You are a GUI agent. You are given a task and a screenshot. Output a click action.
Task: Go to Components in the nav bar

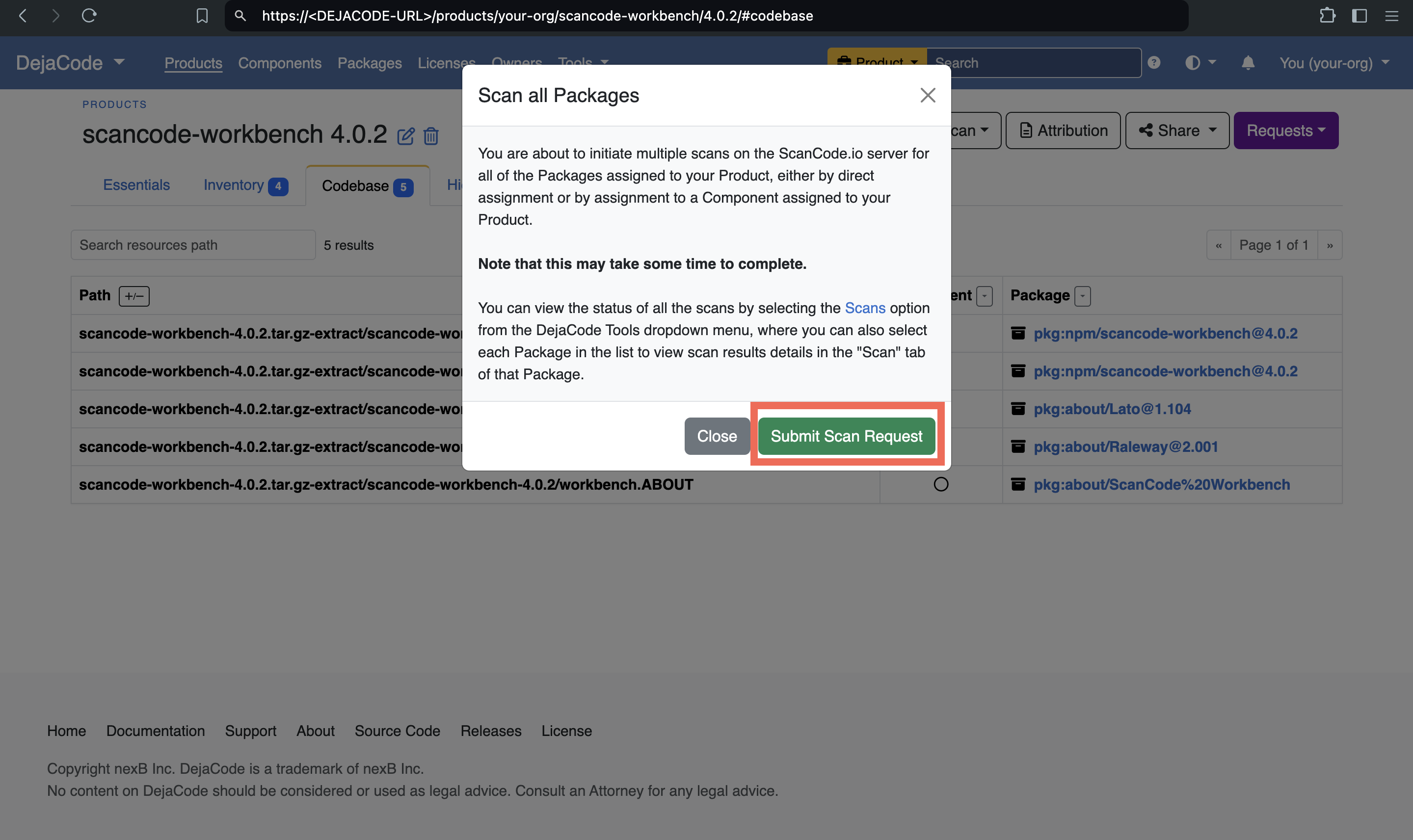(x=280, y=63)
